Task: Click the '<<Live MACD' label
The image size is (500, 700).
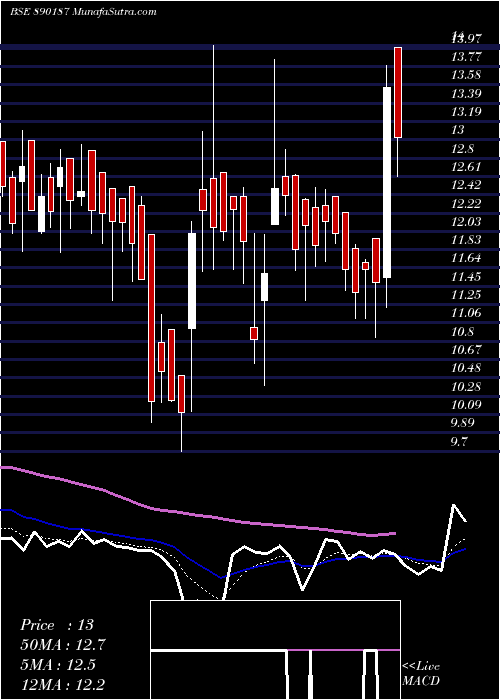Action: 421,674
